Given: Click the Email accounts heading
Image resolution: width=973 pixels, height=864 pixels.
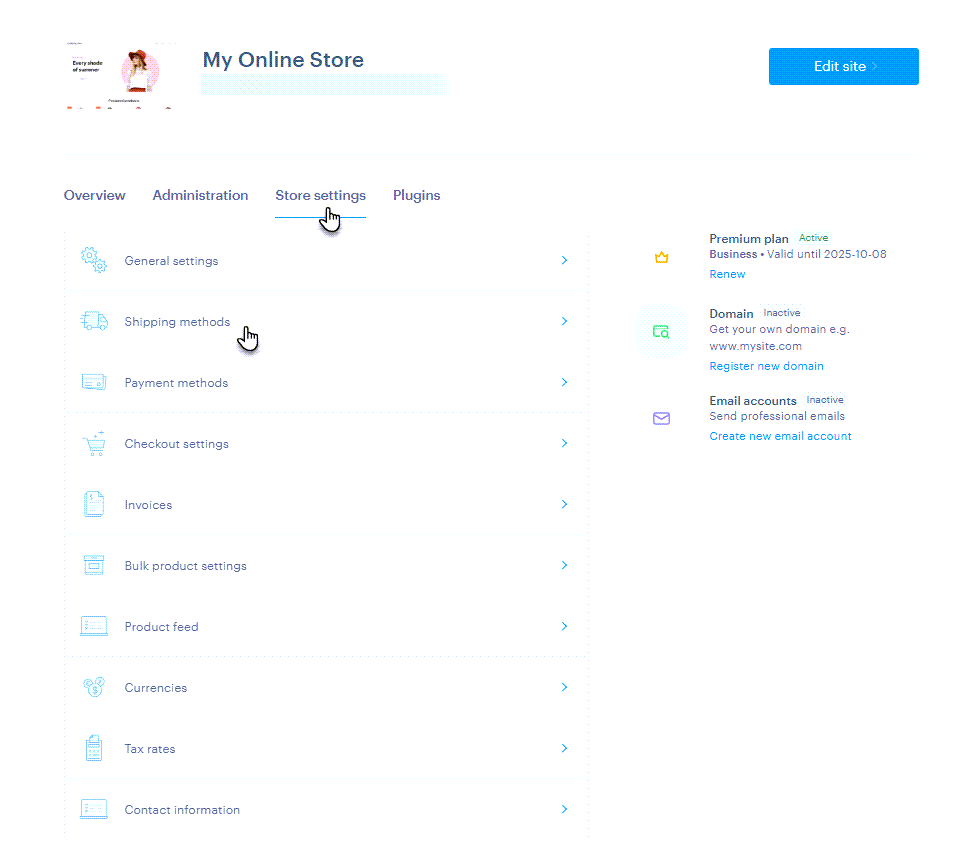Looking at the screenshot, I should pyautogui.click(x=753, y=401).
